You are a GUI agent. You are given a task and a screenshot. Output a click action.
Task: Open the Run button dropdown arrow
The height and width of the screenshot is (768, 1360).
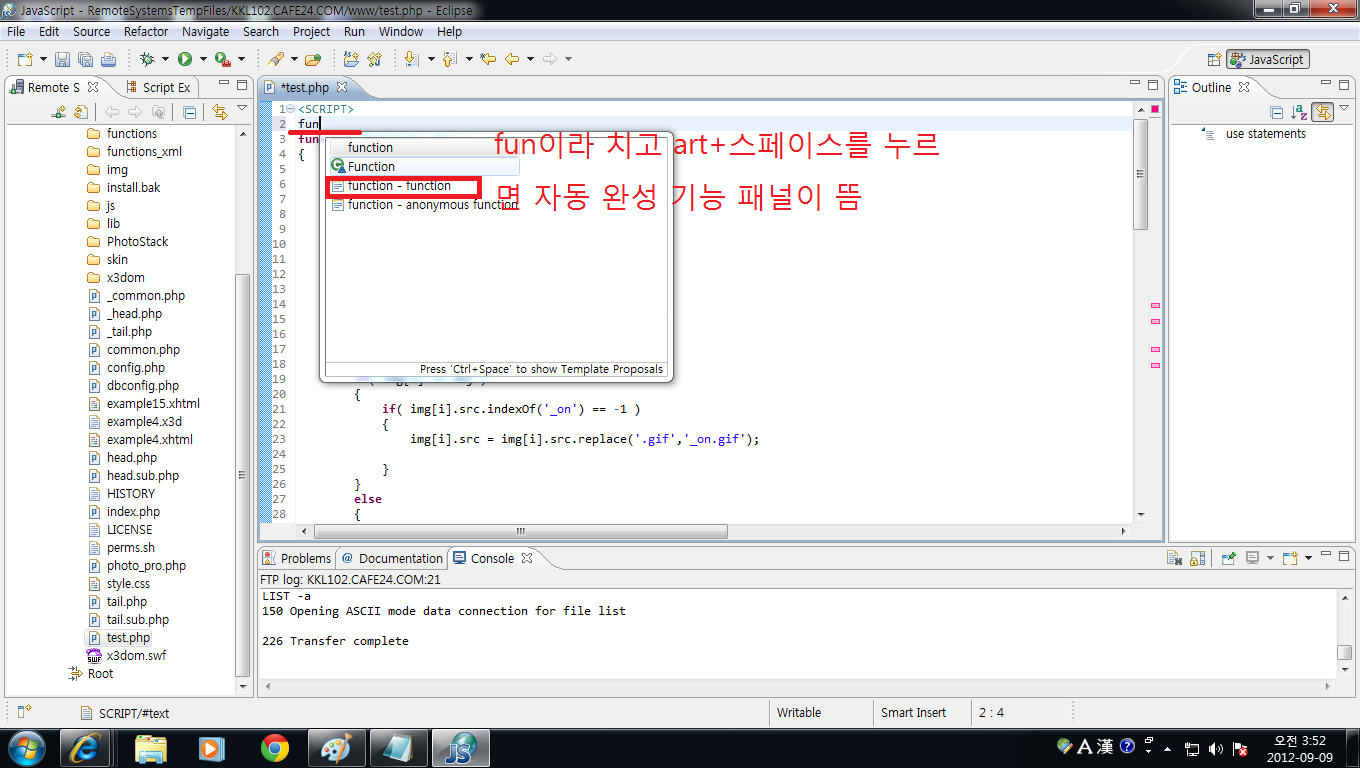pos(203,60)
